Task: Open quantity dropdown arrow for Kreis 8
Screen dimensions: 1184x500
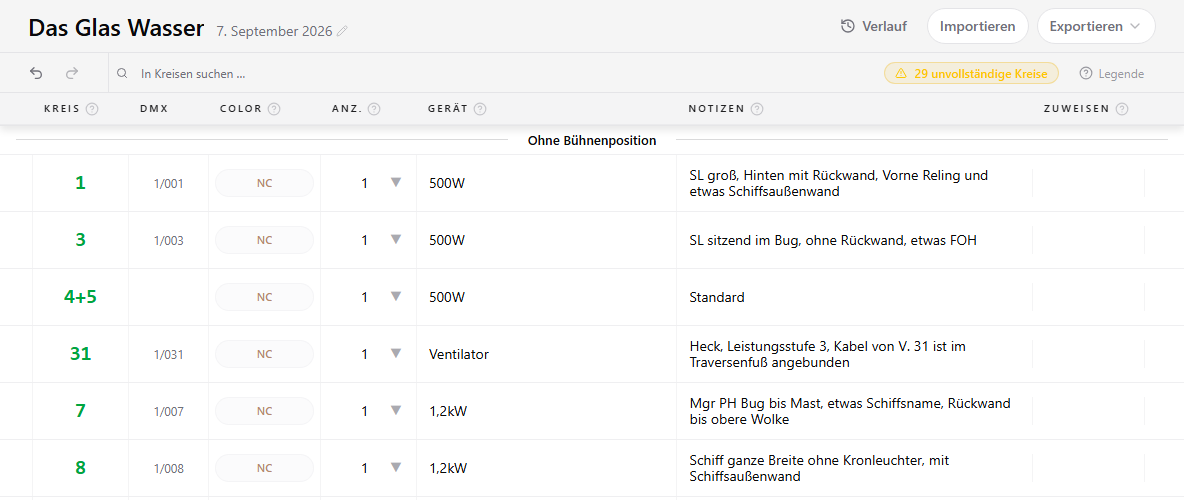Action: coord(395,468)
